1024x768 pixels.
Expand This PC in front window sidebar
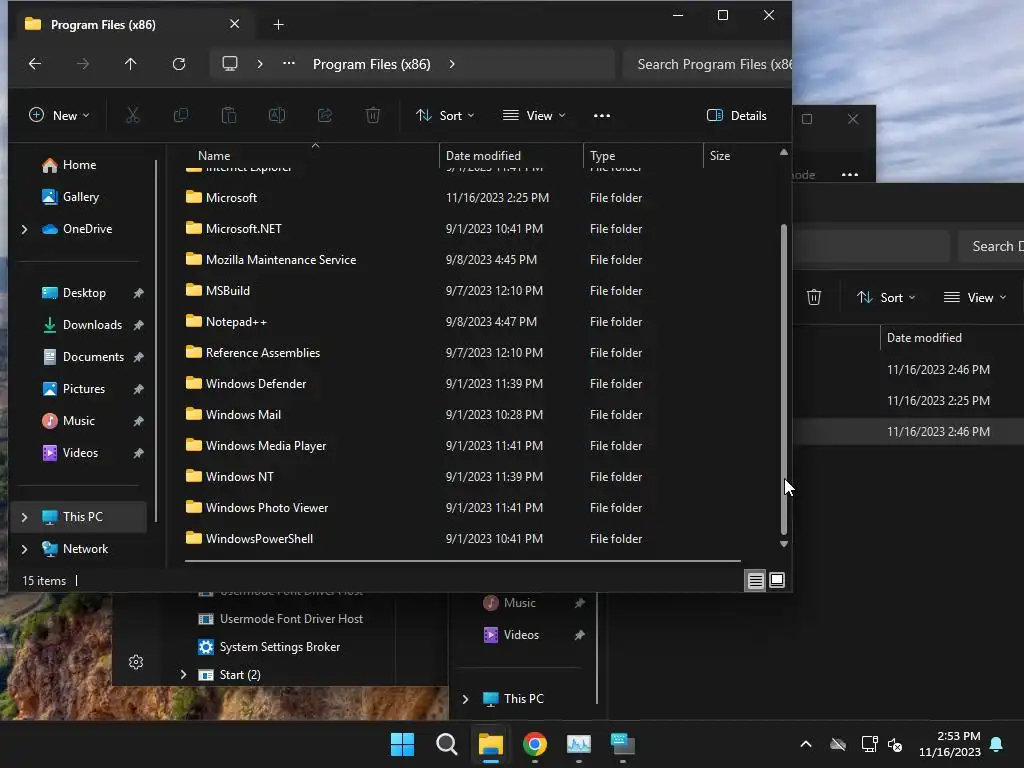(25, 517)
